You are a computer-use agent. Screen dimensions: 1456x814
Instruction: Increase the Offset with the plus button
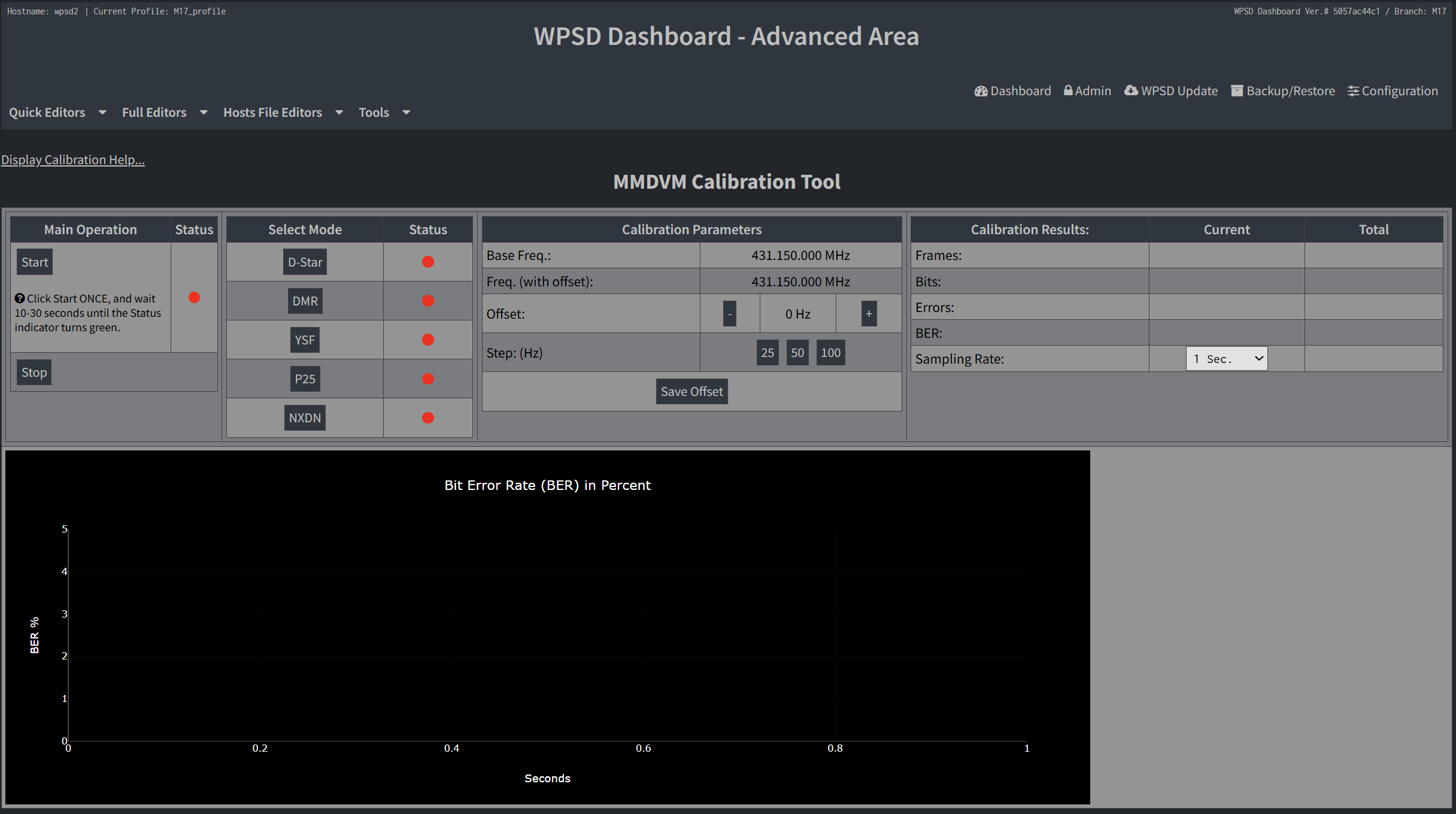pos(868,313)
